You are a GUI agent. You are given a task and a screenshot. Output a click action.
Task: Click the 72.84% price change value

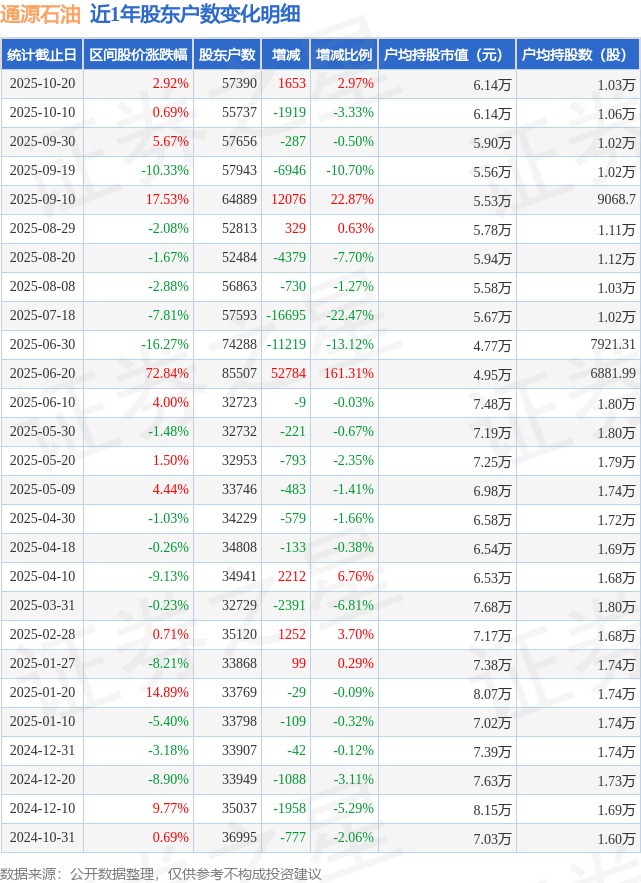(x=166, y=373)
